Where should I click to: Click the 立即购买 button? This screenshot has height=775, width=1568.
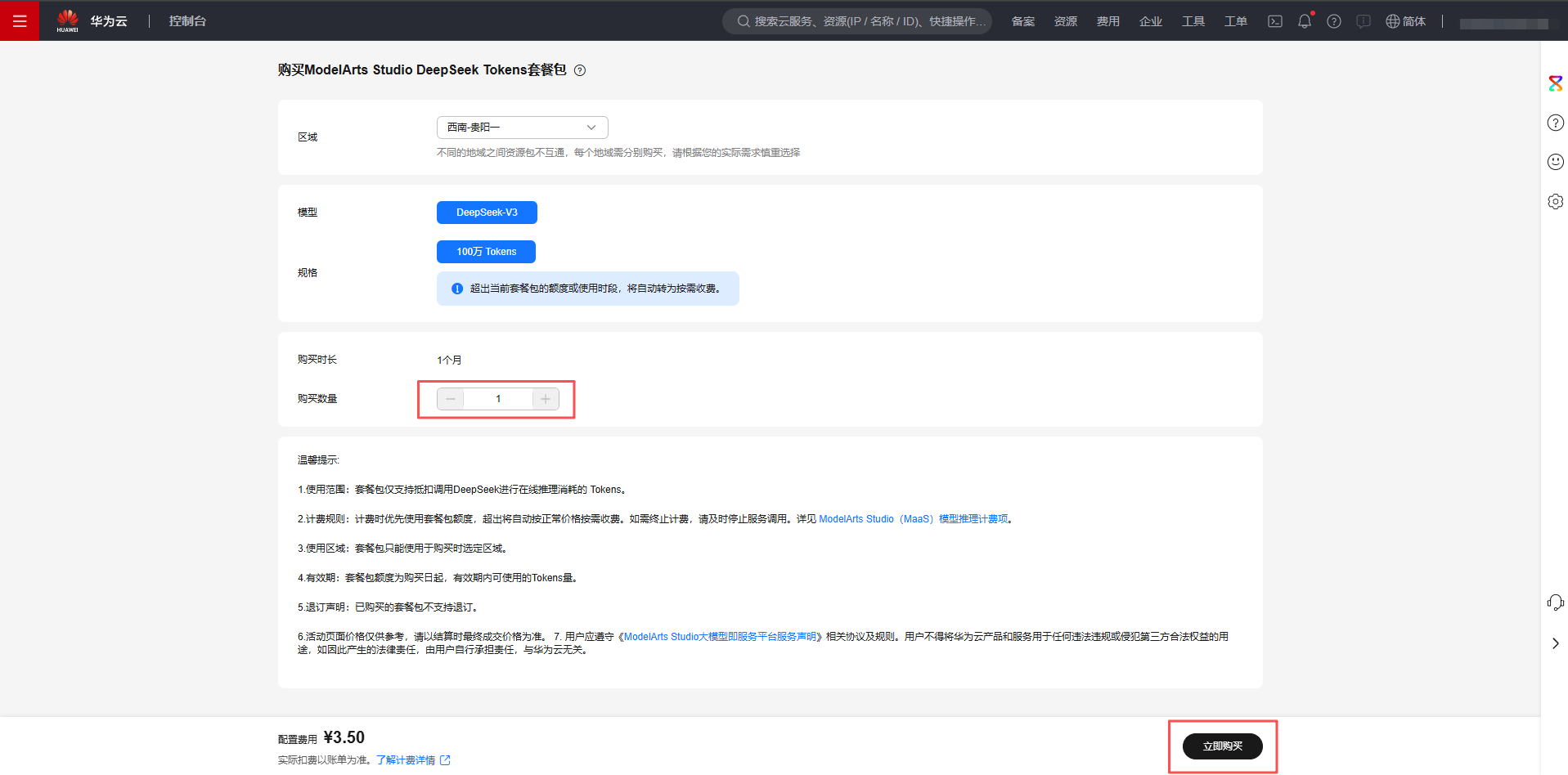pyautogui.click(x=1222, y=746)
